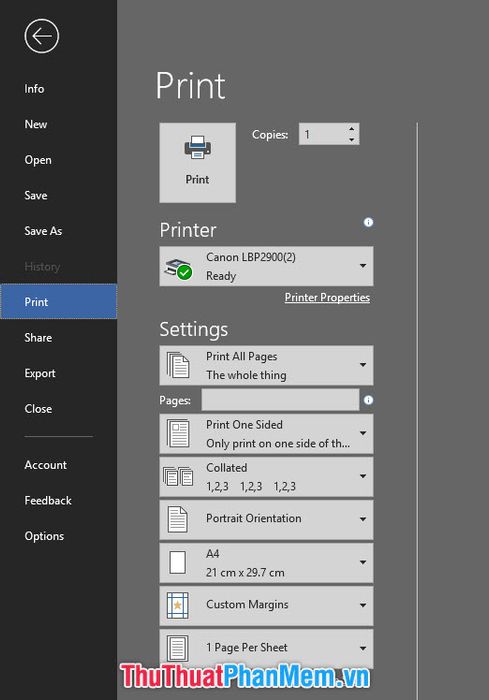Click the portrait page icon
Viewport: 489px width, 700px height.
[x=177, y=519]
